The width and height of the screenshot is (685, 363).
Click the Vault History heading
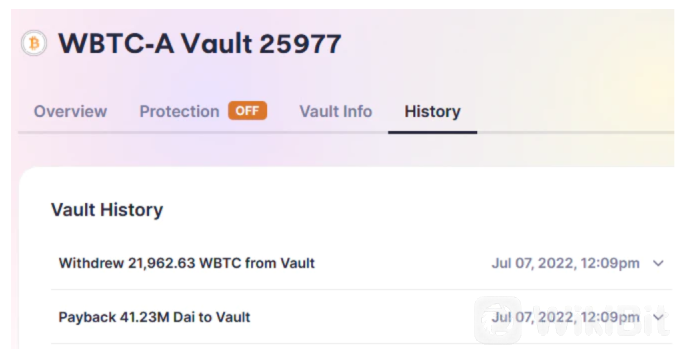click(x=107, y=210)
